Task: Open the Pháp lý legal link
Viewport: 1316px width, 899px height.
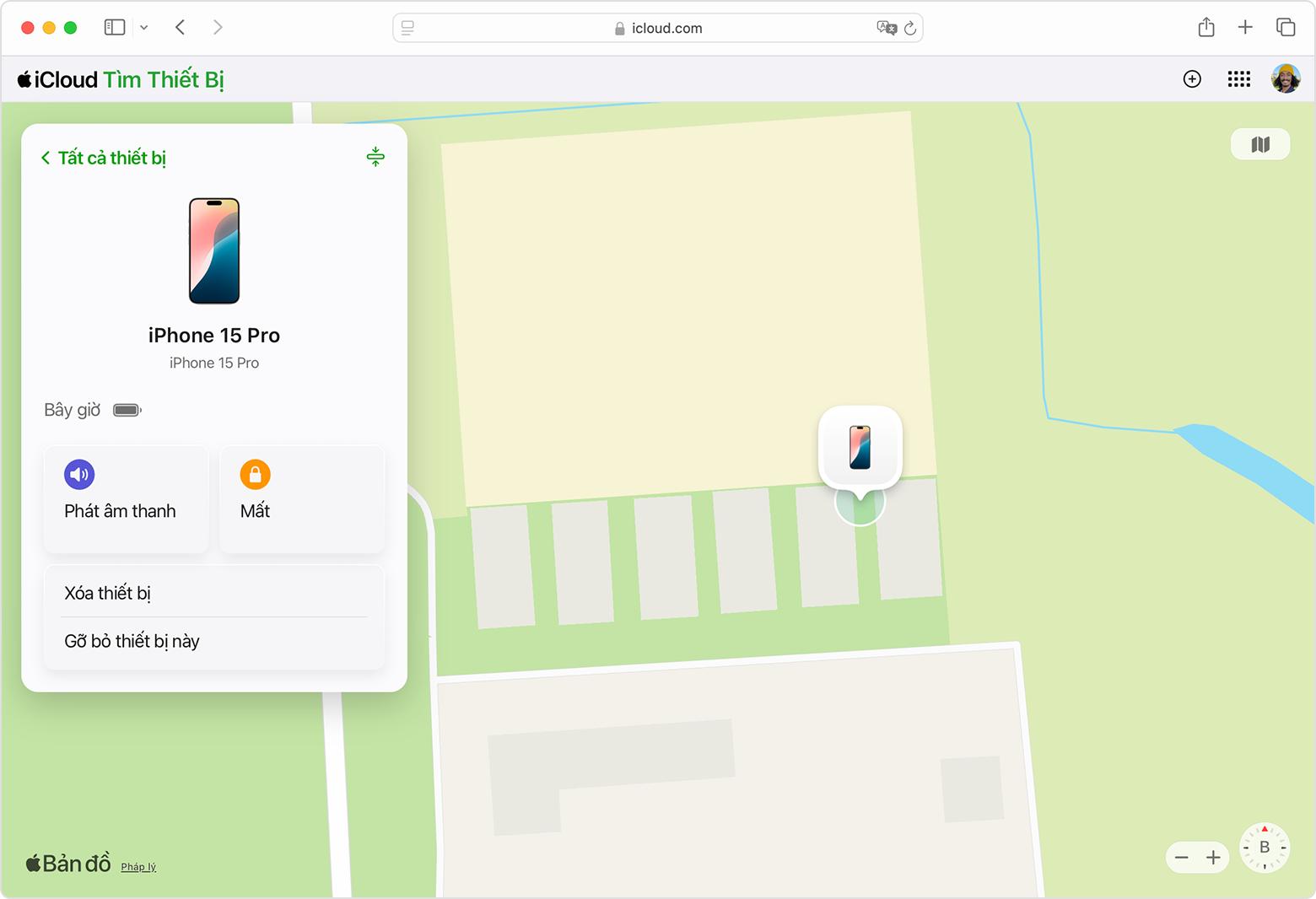Action: 138,867
